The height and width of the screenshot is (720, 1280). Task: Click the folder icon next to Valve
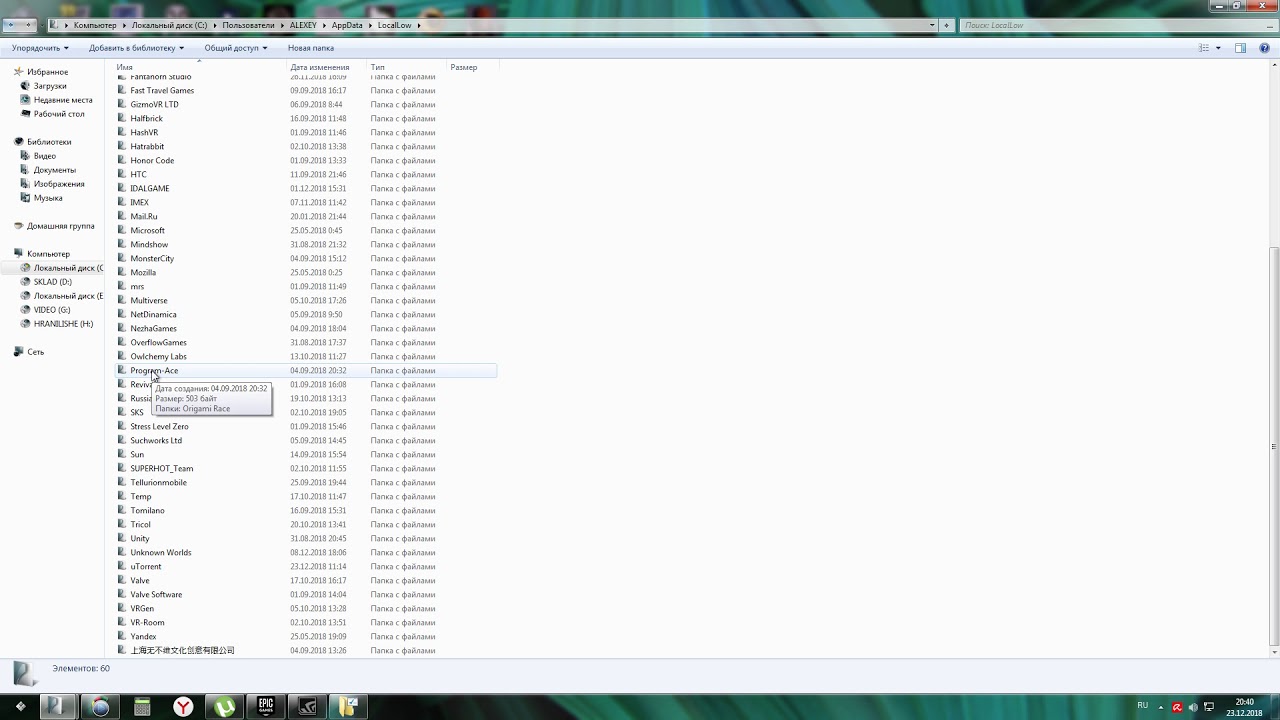(122, 580)
